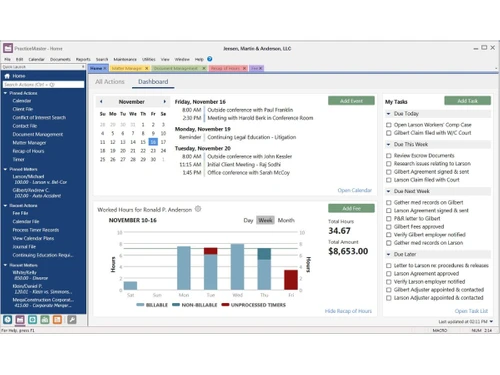Collapse the Due Today task group

click(388, 114)
